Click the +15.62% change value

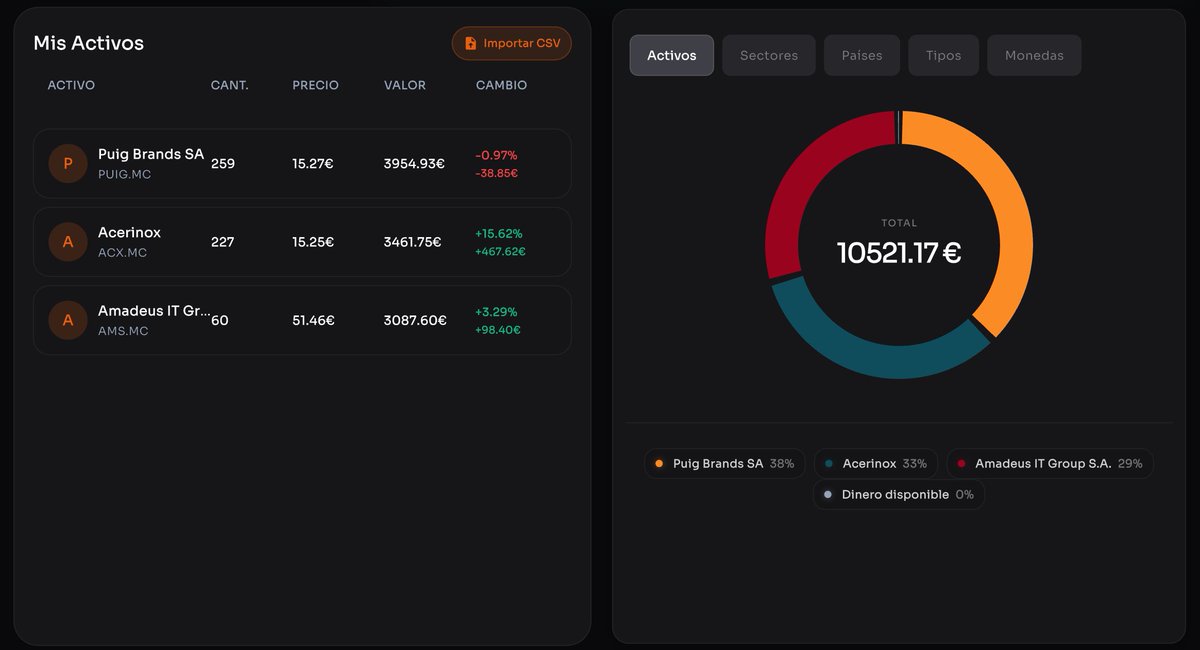tap(499, 233)
